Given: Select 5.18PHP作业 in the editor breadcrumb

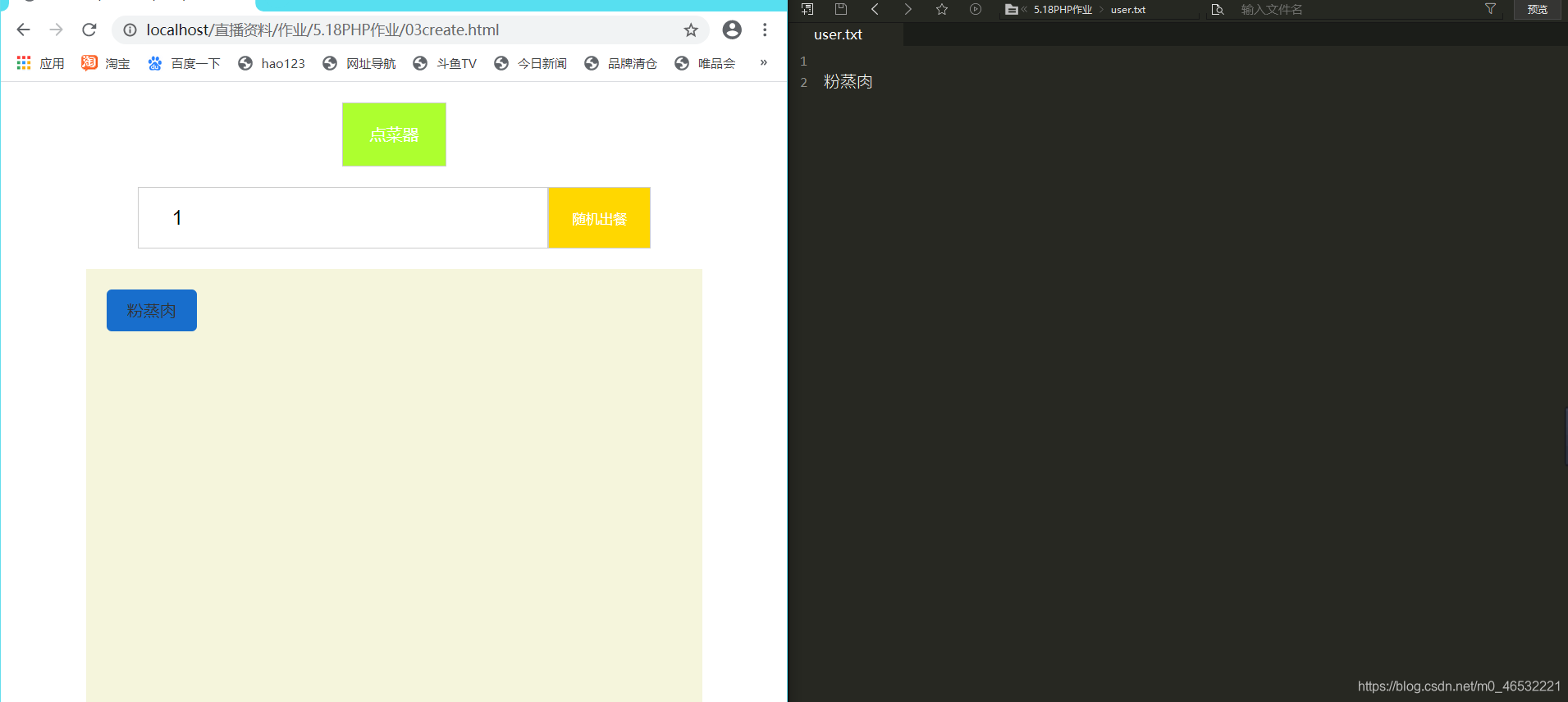Looking at the screenshot, I should click(1063, 10).
